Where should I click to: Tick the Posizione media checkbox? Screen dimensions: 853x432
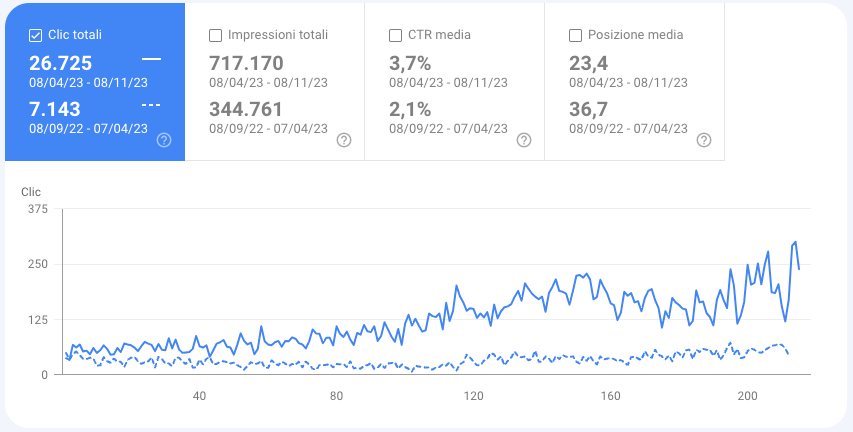tap(576, 35)
